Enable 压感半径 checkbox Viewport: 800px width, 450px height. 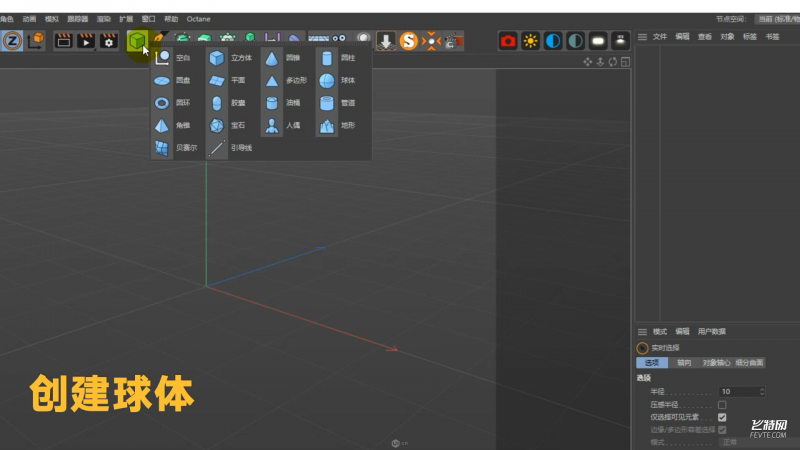722,405
